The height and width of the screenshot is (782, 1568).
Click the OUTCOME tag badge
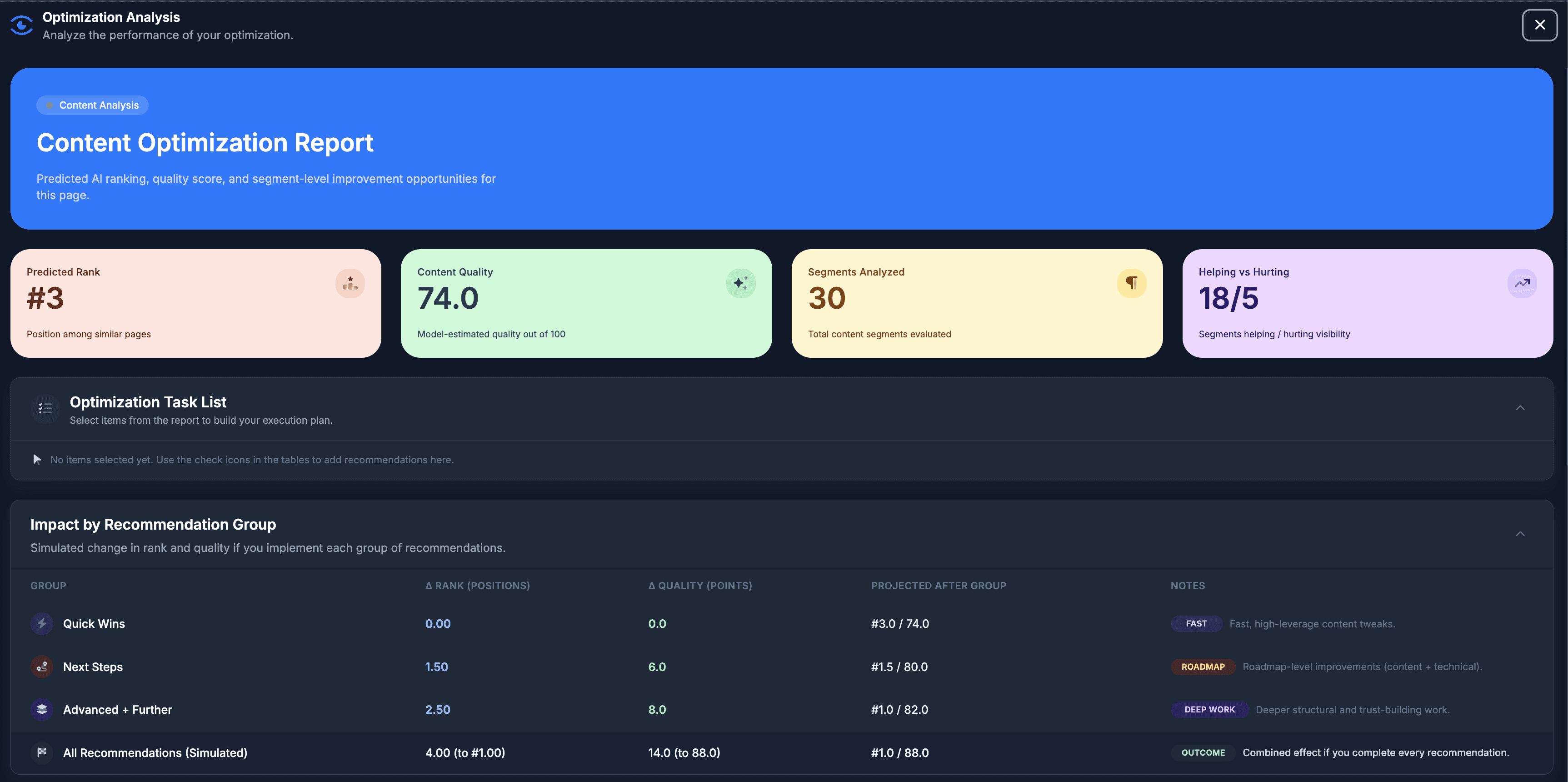point(1203,753)
